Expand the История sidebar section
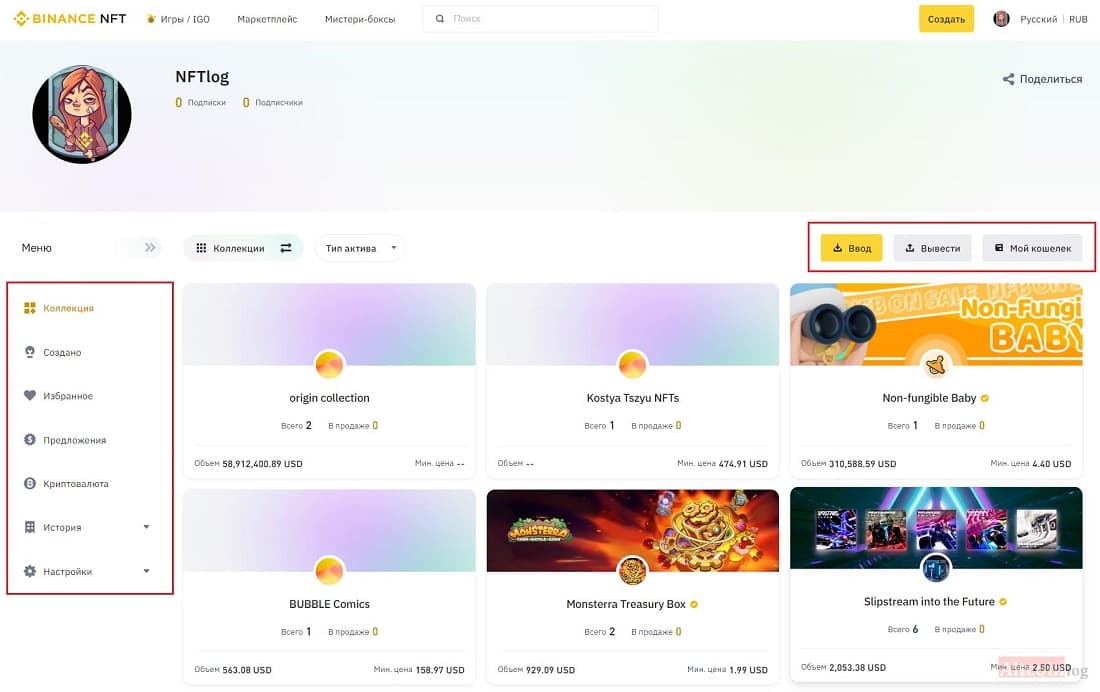This screenshot has width=1100, height=692. tap(147, 527)
